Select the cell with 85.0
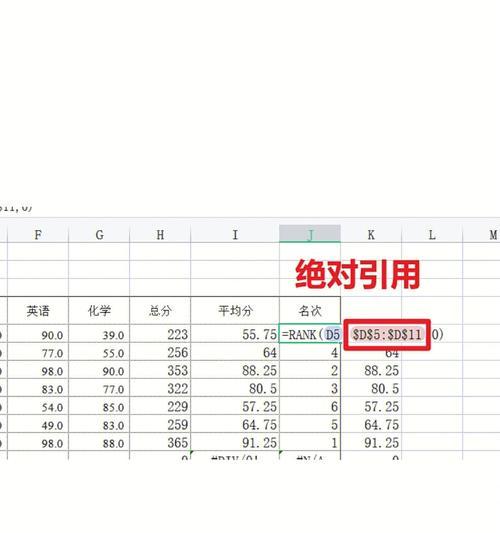 pyautogui.click(x=99, y=406)
